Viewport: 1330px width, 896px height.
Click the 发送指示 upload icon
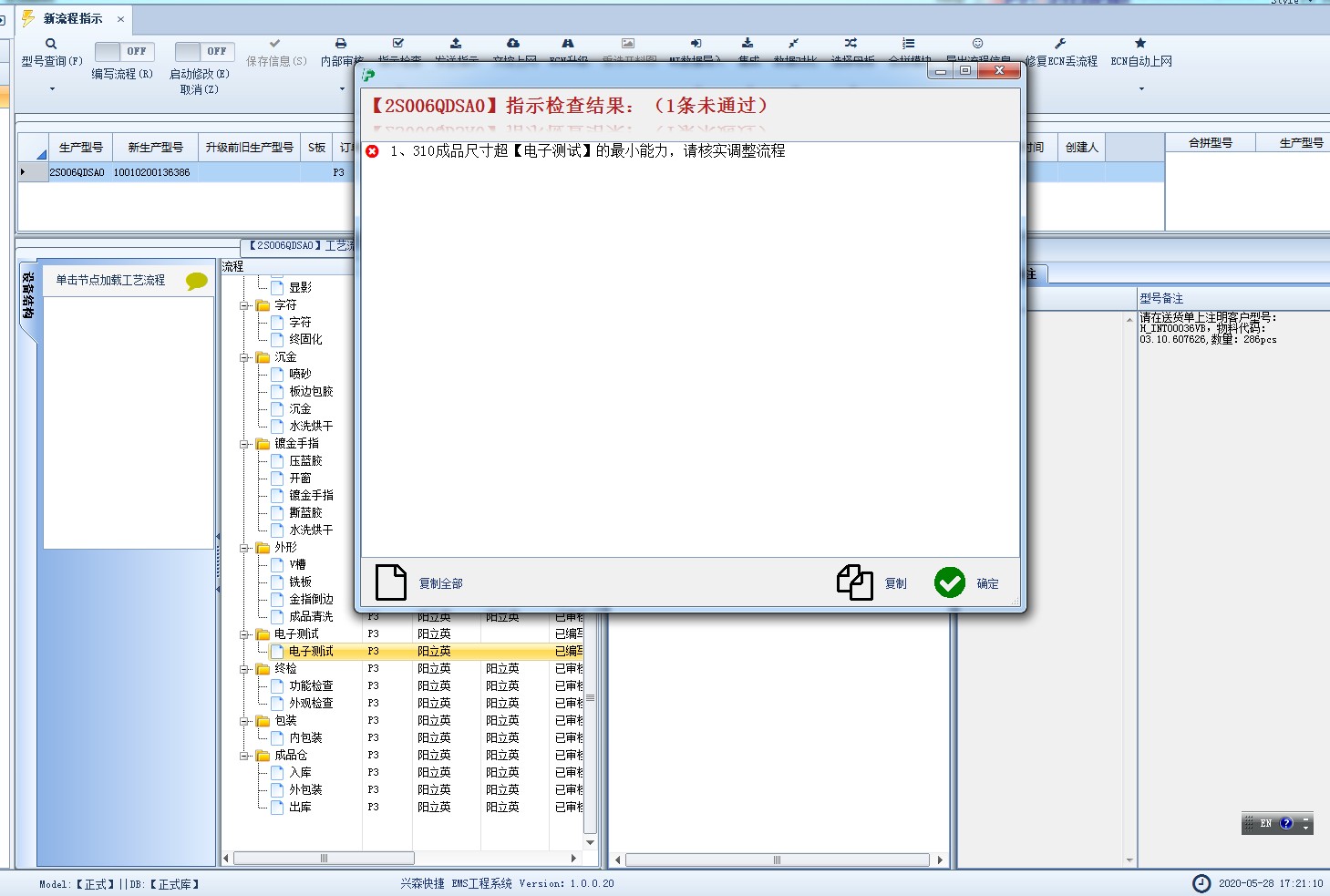tap(456, 44)
